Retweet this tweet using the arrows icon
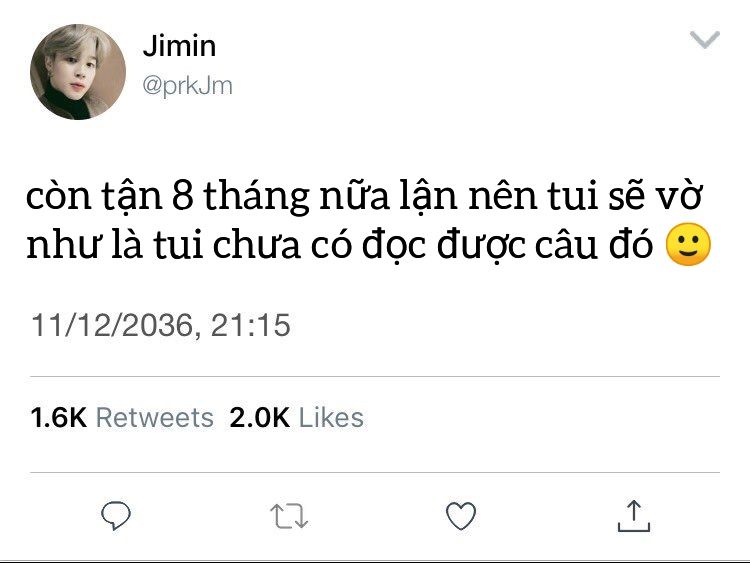 (289, 516)
